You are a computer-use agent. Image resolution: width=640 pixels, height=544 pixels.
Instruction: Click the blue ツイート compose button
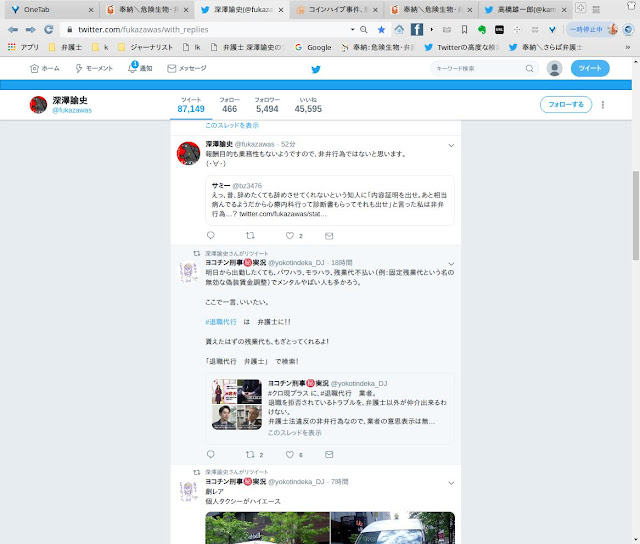point(590,68)
